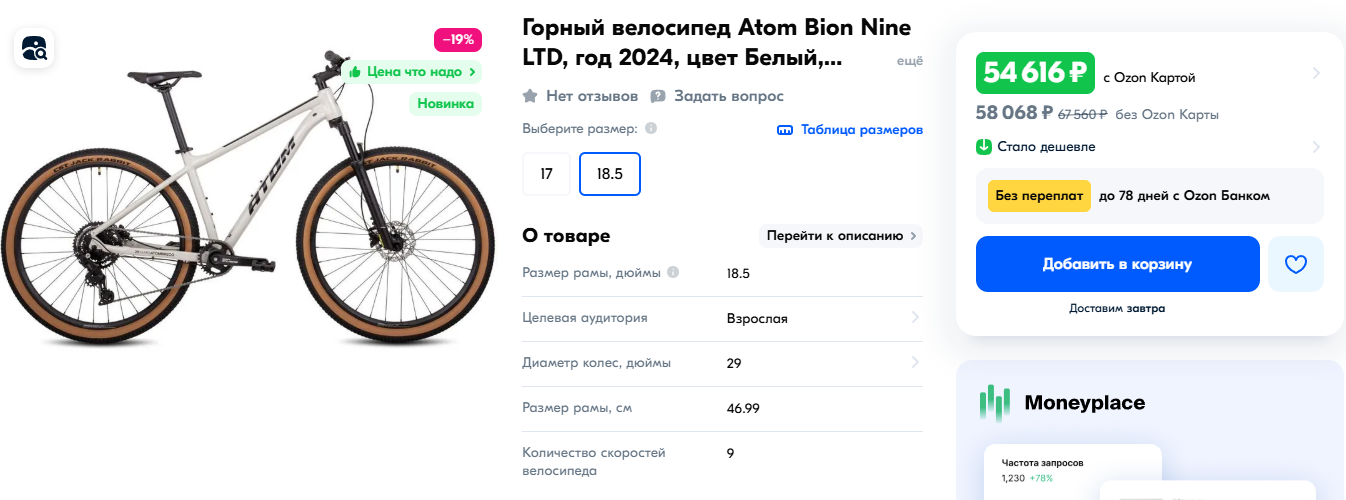Jump to description with 'Перейти к описанию'
Viewport: 1346px width, 500px height.
point(841,236)
